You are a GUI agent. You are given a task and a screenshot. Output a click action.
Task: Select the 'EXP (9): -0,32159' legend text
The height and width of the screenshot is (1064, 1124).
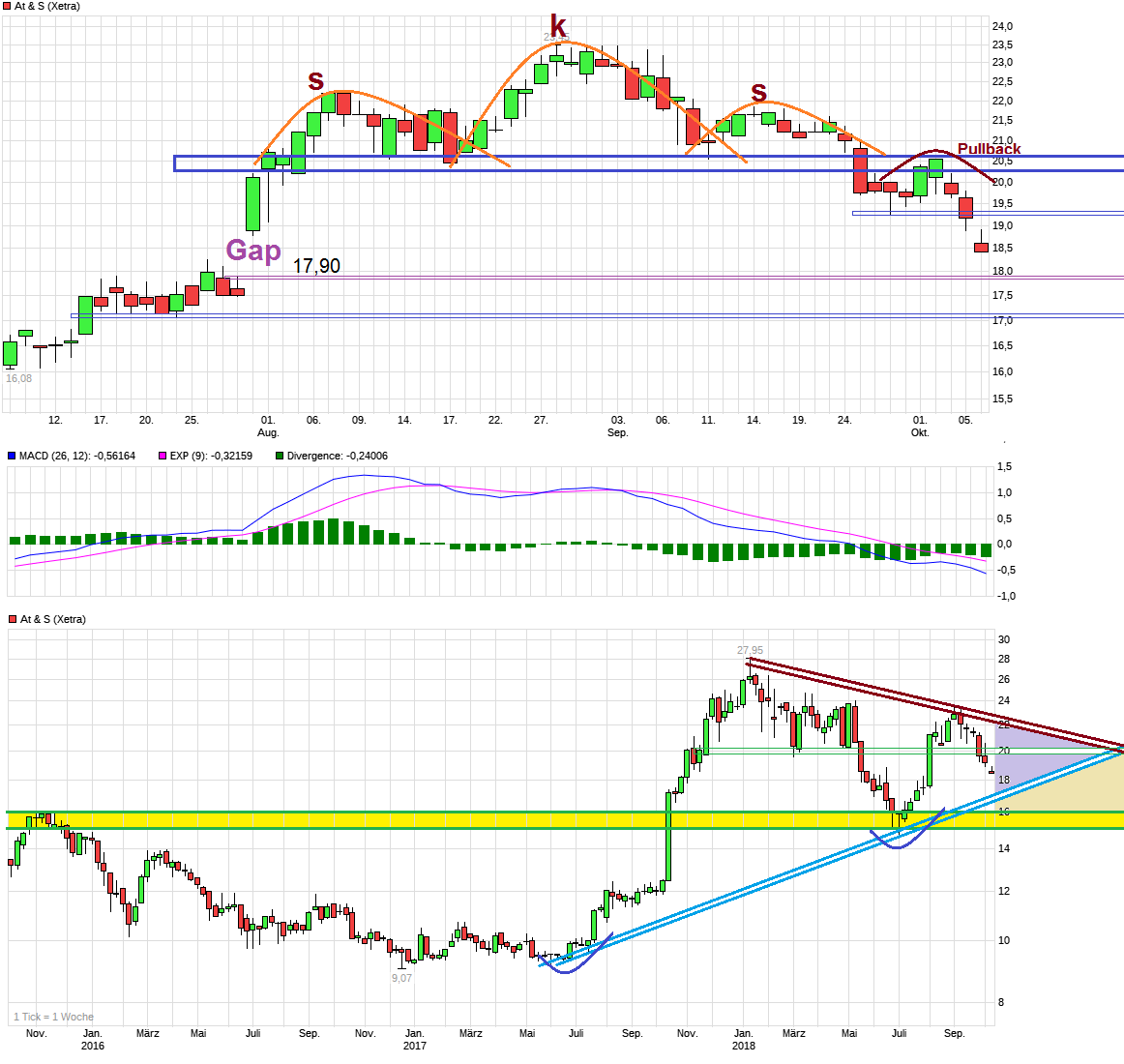211,456
